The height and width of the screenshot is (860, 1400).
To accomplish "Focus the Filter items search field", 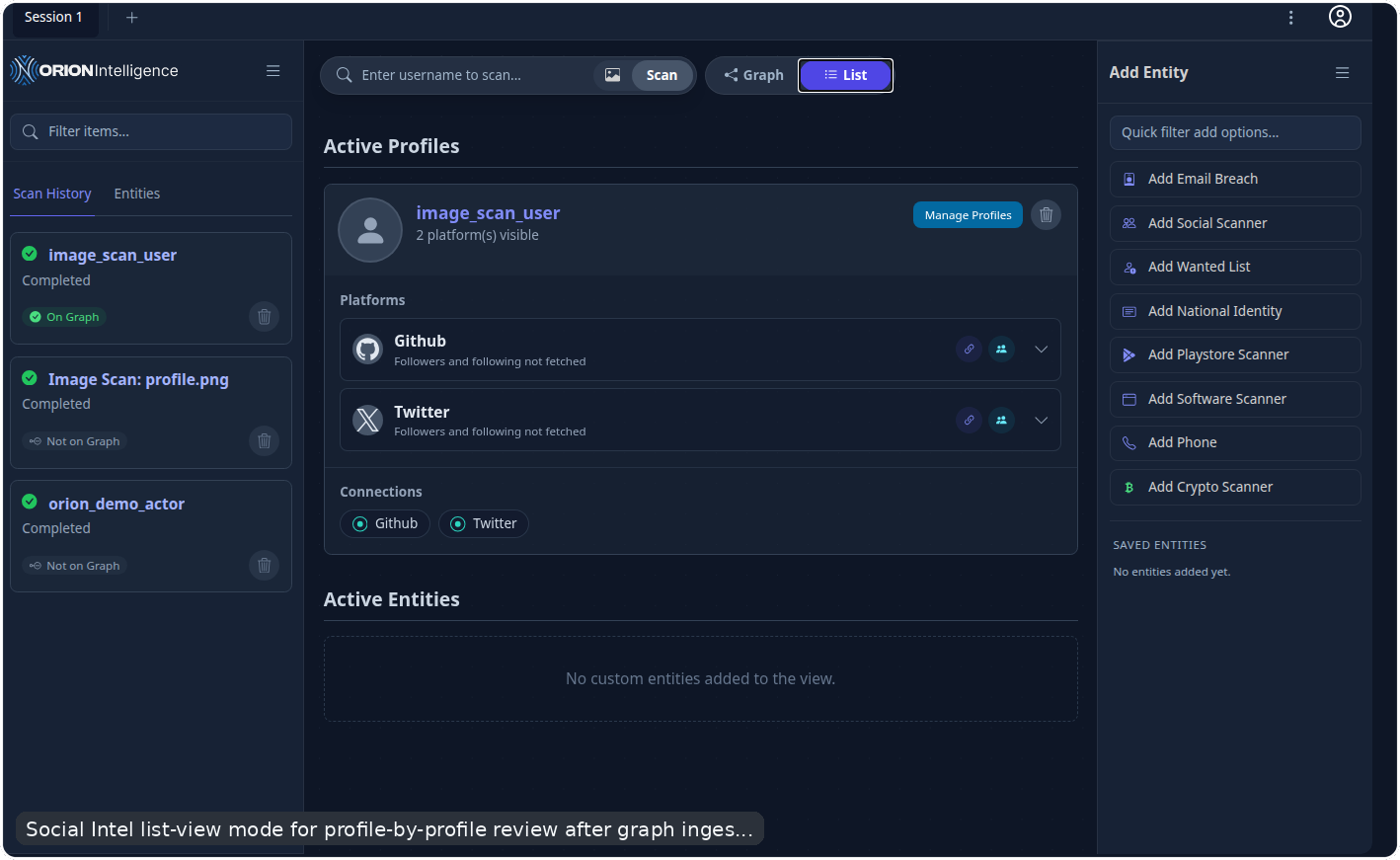I will tap(151, 132).
